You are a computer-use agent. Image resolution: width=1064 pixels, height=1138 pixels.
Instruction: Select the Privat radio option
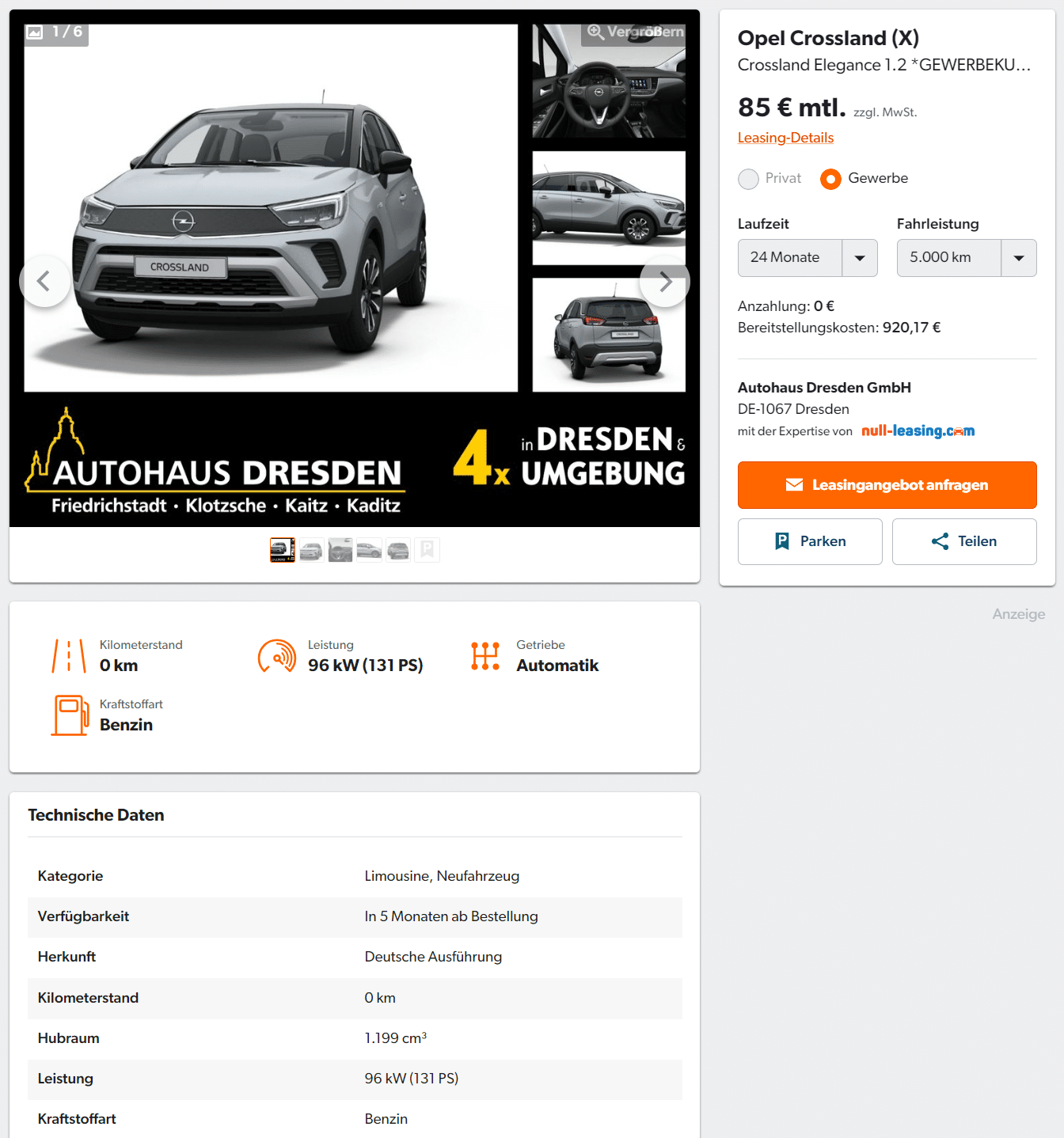(x=748, y=179)
